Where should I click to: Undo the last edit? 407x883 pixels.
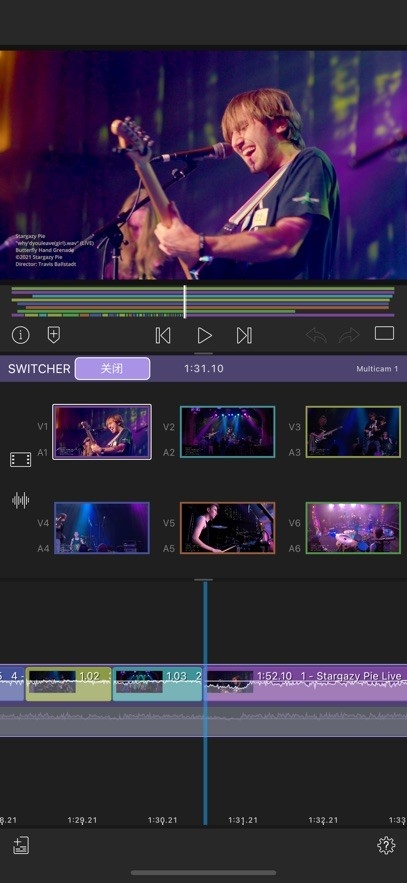316,336
